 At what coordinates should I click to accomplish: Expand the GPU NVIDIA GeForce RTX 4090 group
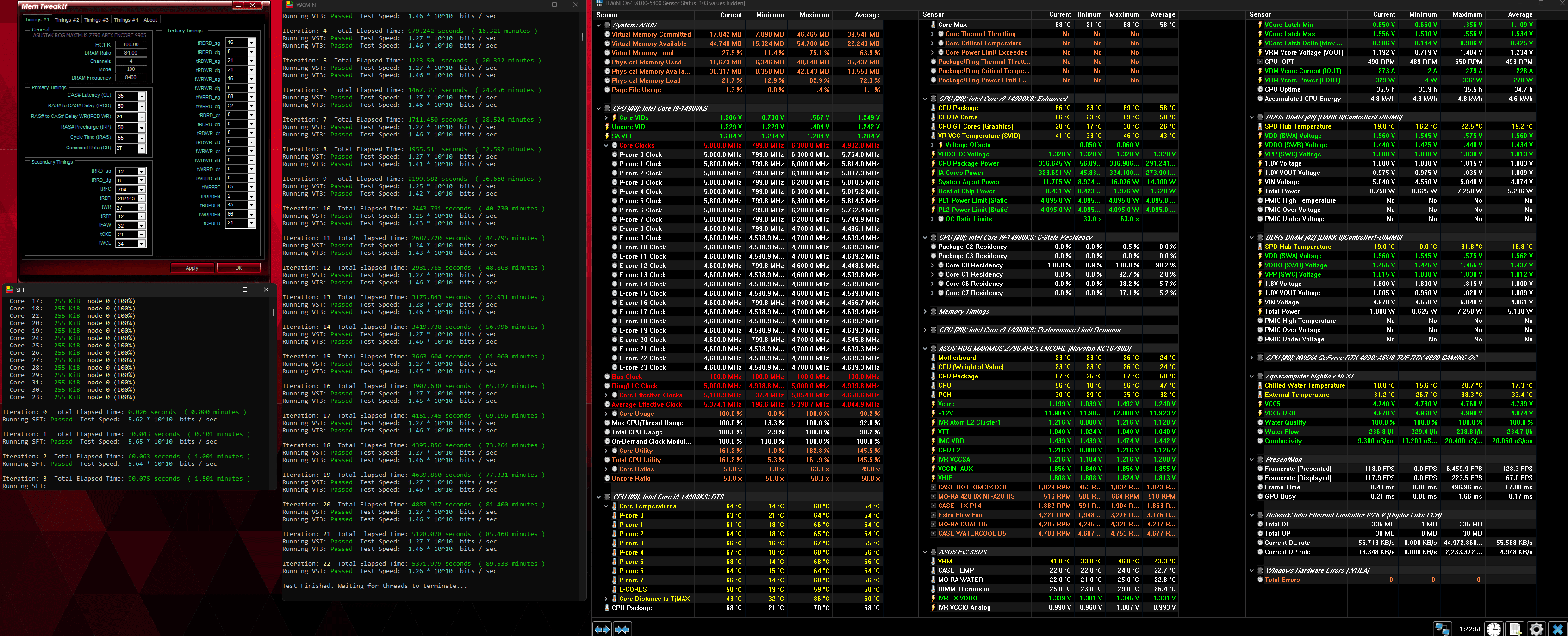[x=1251, y=358]
